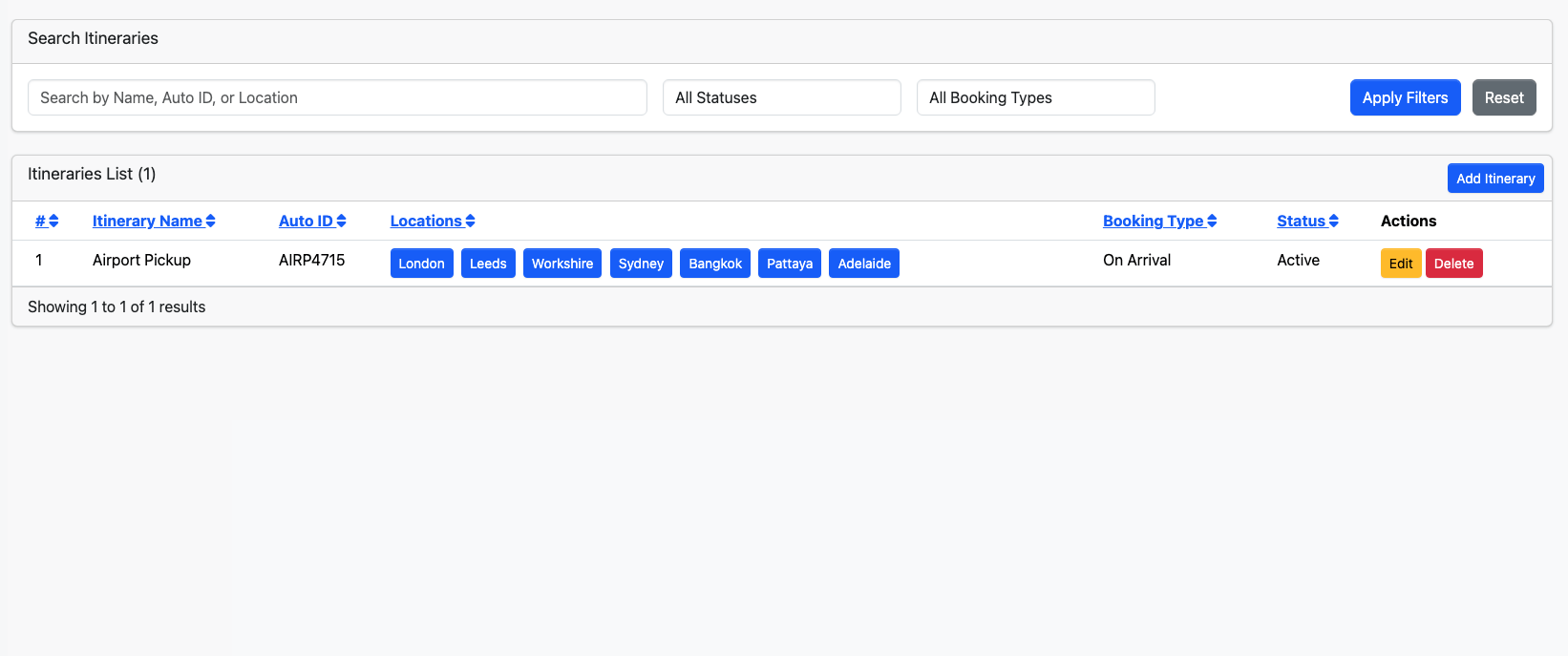
Task: Delete the Airport Pickup itinerary
Action: tap(1453, 264)
